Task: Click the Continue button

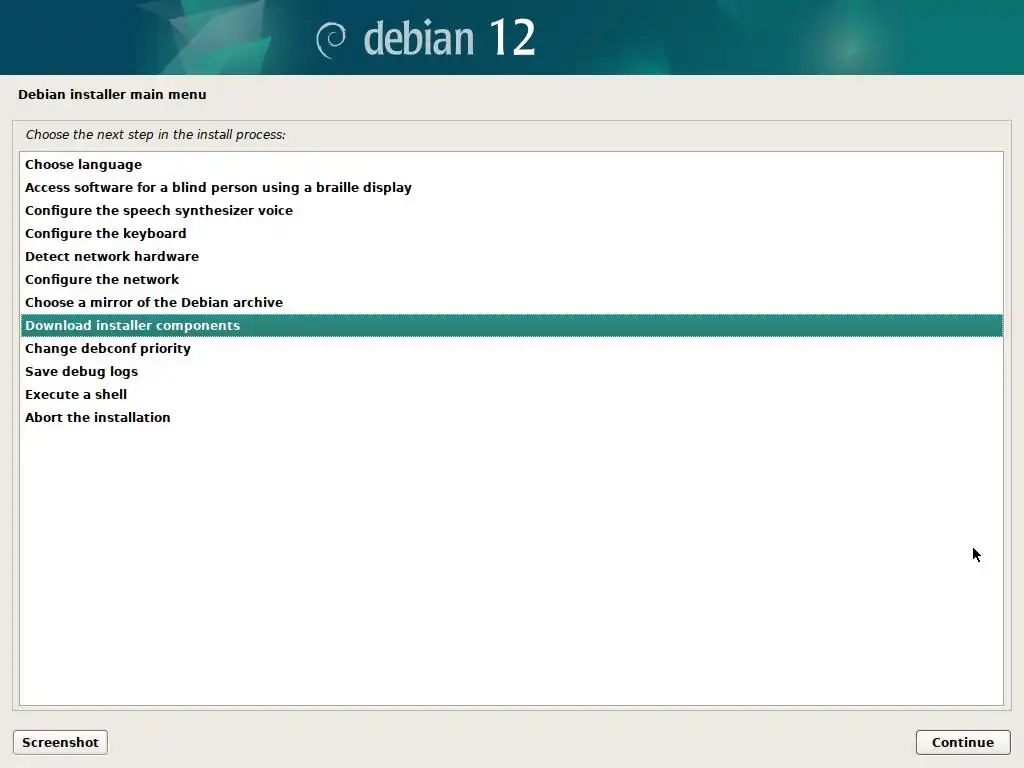Action: (x=963, y=743)
